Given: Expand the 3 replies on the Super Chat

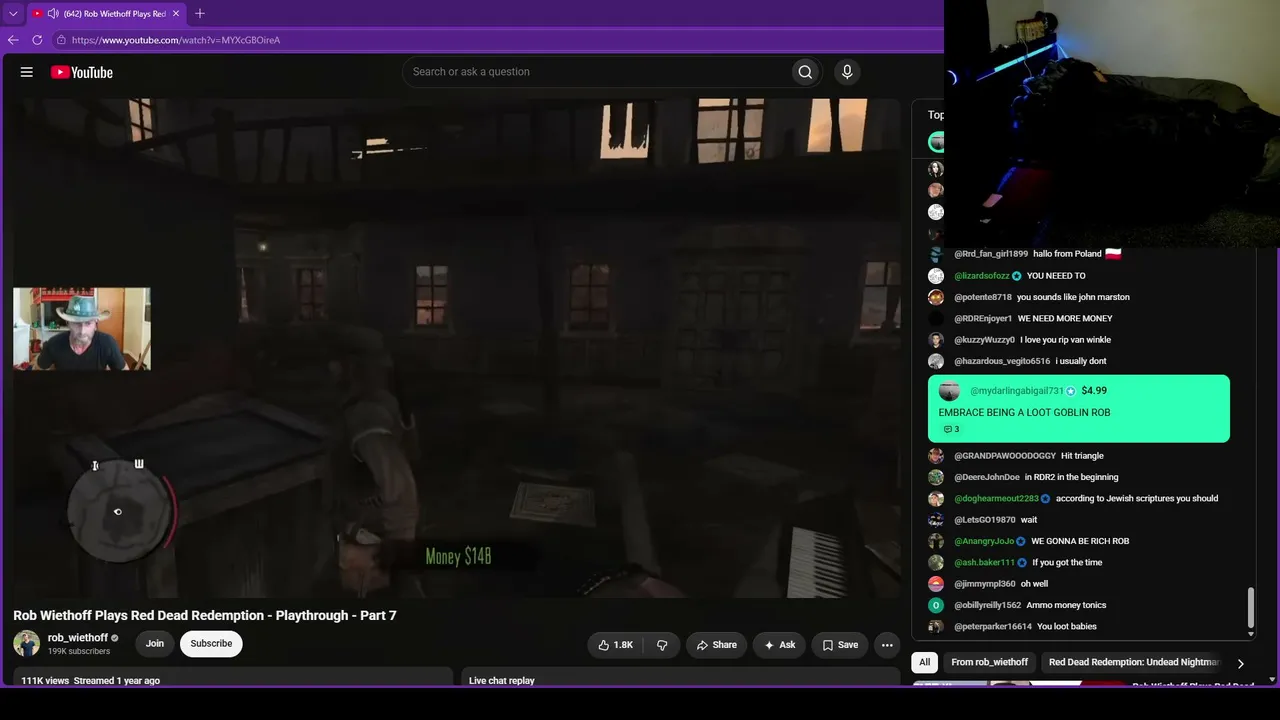Looking at the screenshot, I should [952, 430].
